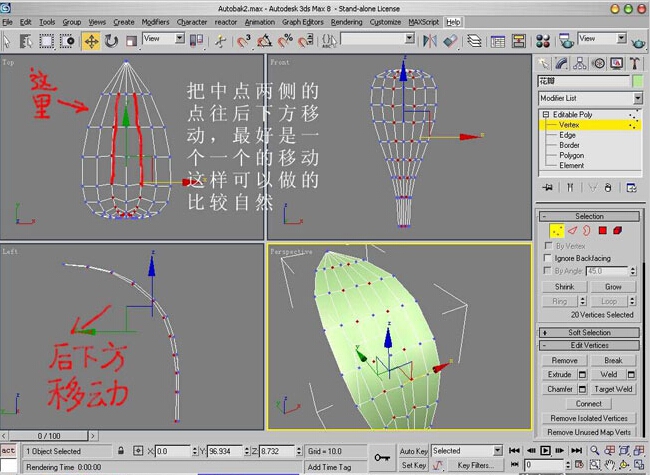Image resolution: width=650 pixels, height=475 pixels.
Task: Switch to Modify command panel
Action: 561,63
